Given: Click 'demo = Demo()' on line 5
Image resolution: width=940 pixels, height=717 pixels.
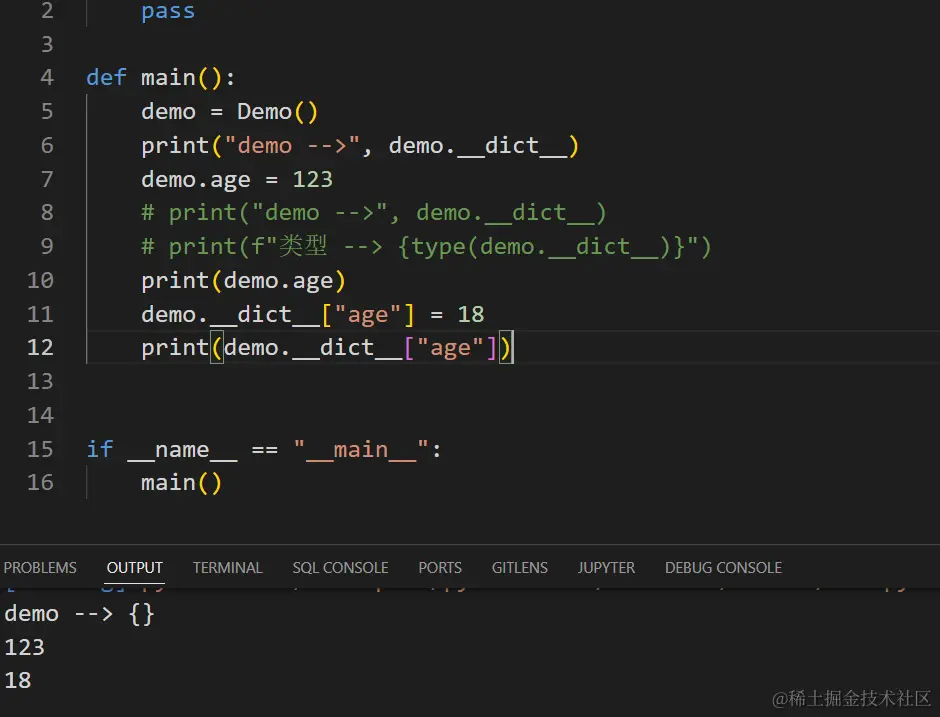Looking at the screenshot, I should (229, 112).
